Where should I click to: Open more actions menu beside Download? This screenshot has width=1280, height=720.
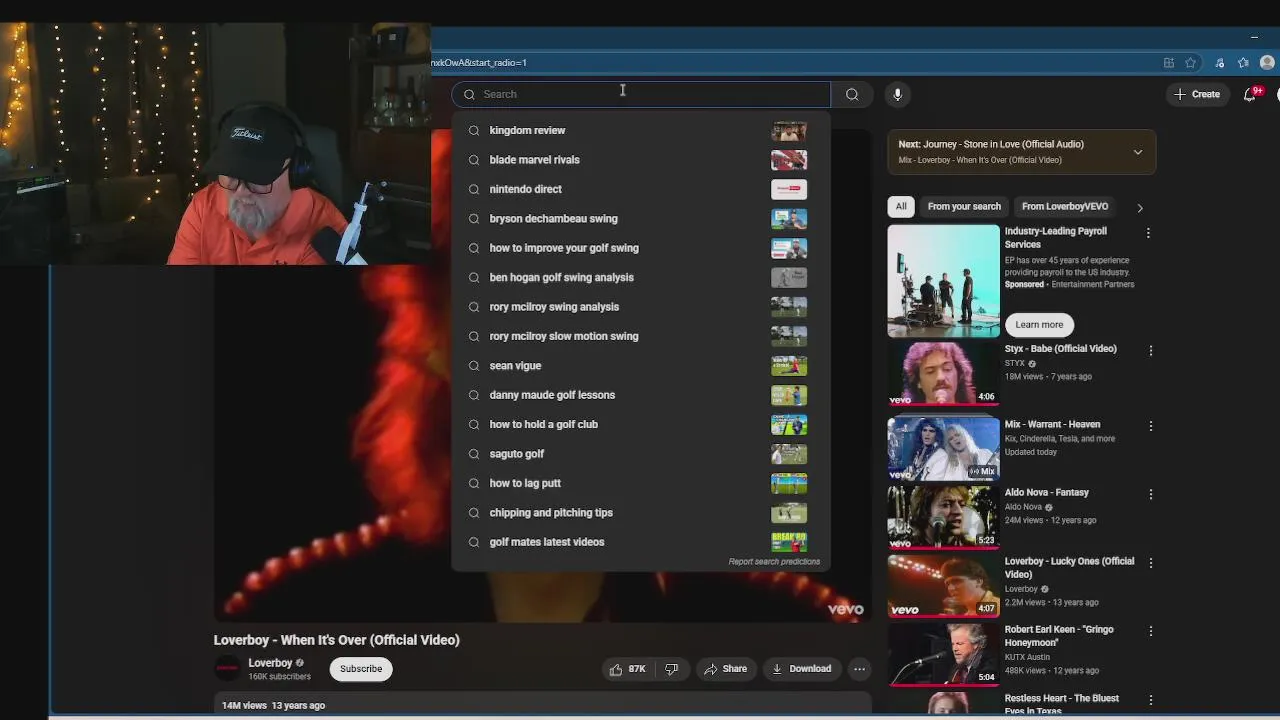coord(859,669)
